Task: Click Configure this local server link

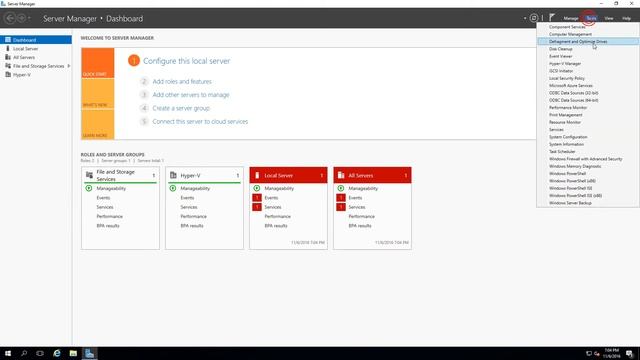Action: pyautogui.click(x=187, y=61)
